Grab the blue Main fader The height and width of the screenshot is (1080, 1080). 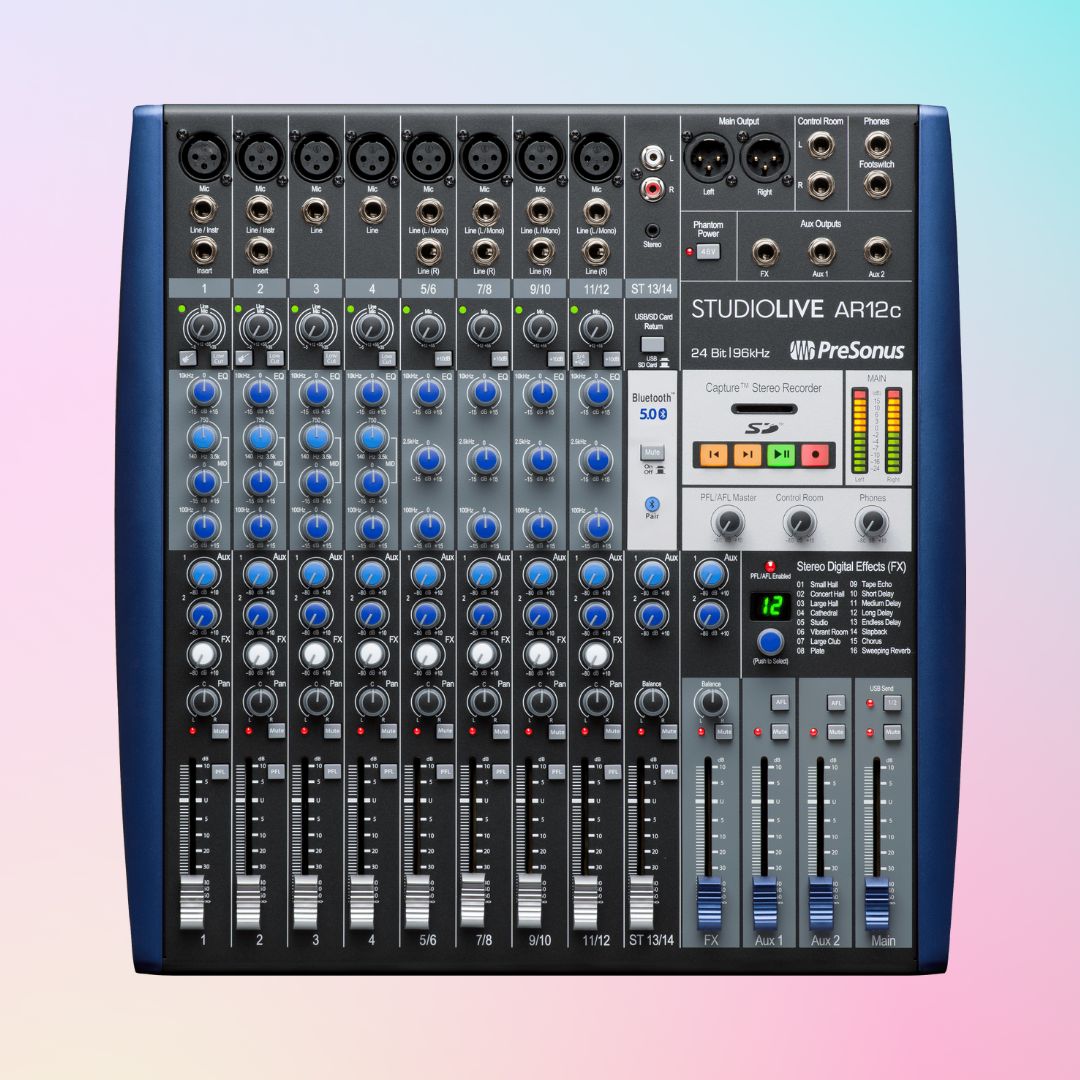(877, 904)
